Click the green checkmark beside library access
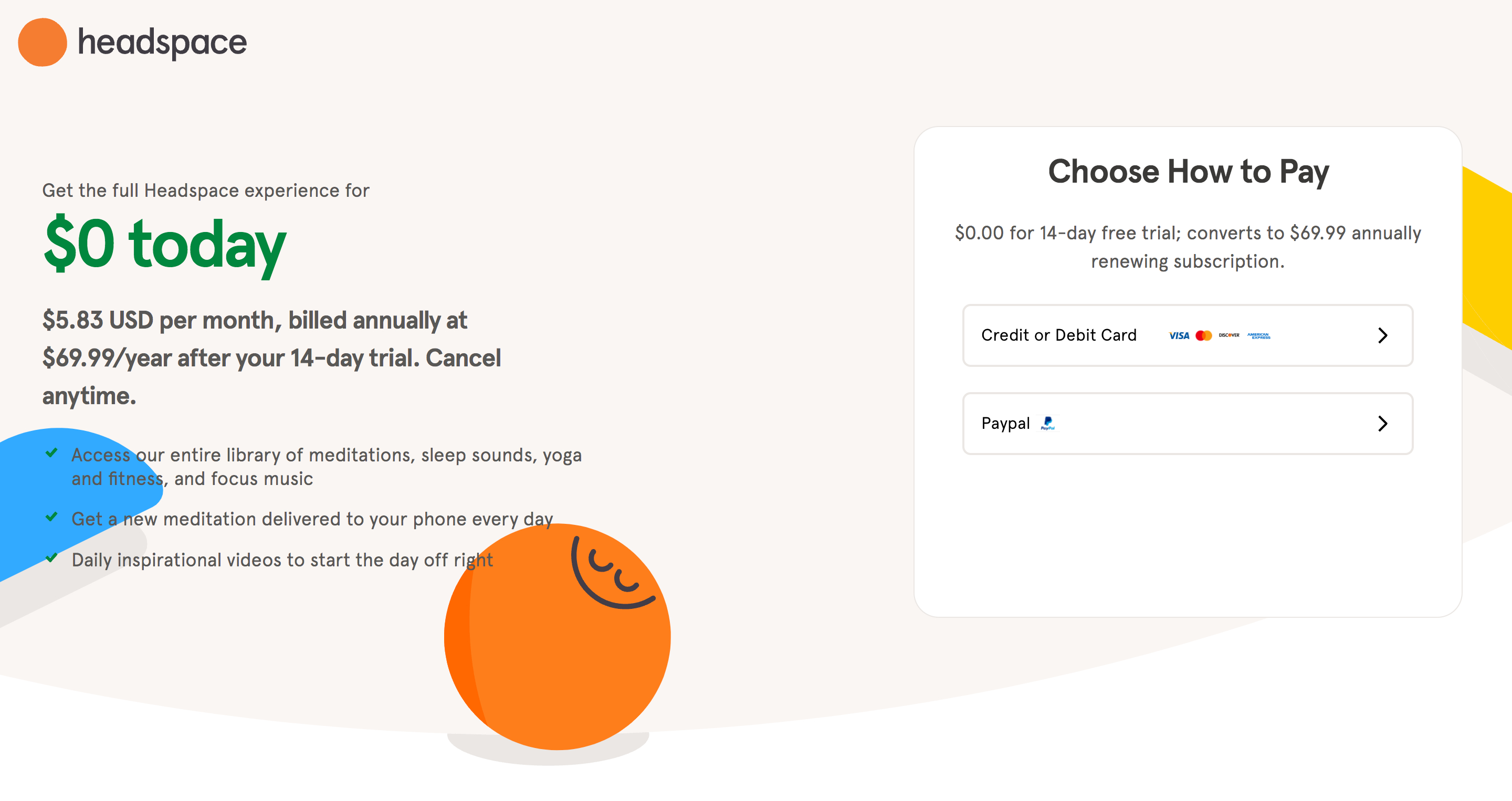The height and width of the screenshot is (801, 1512). (x=51, y=453)
